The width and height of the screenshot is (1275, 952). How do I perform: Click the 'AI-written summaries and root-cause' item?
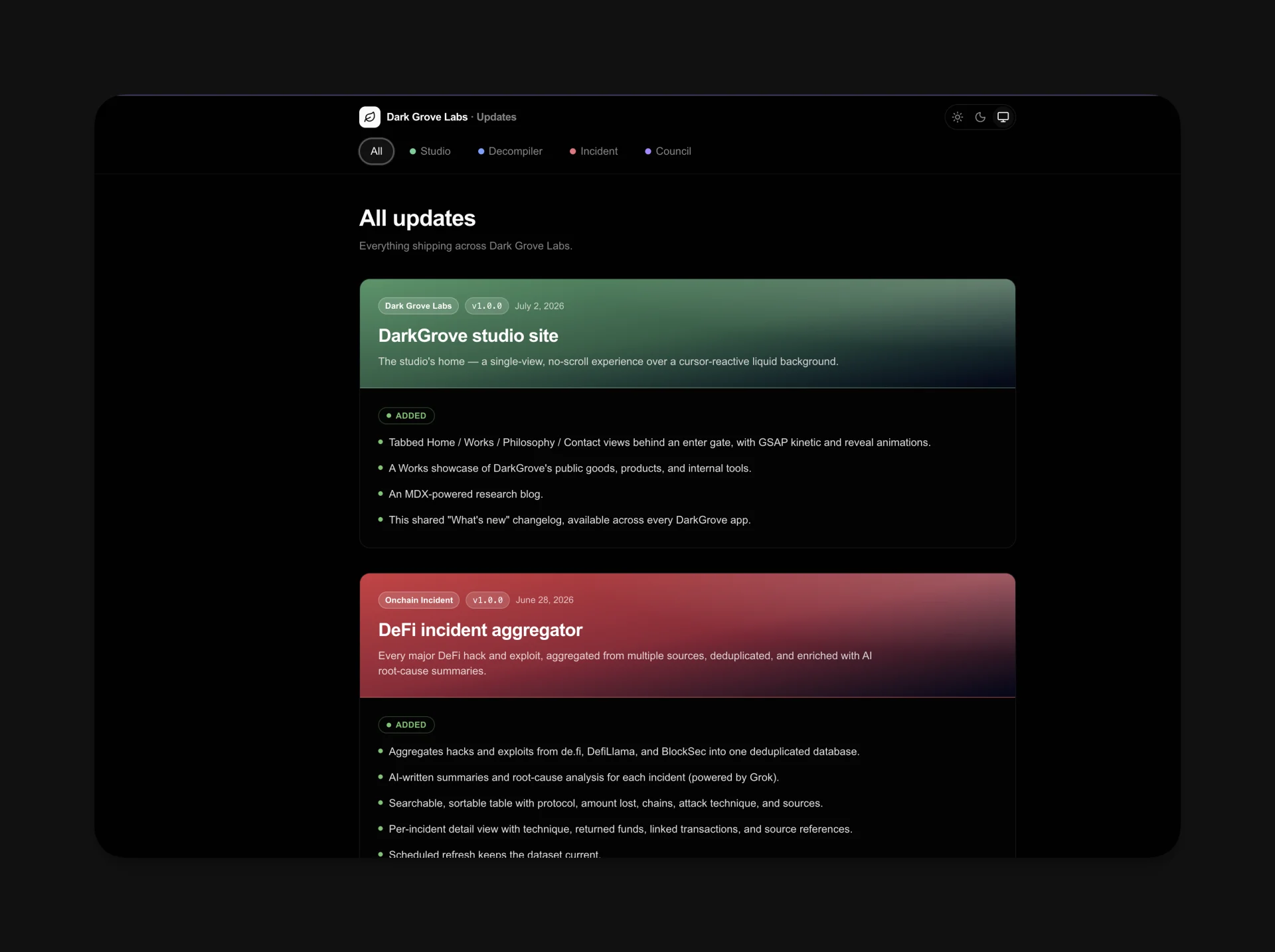coord(584,777)
